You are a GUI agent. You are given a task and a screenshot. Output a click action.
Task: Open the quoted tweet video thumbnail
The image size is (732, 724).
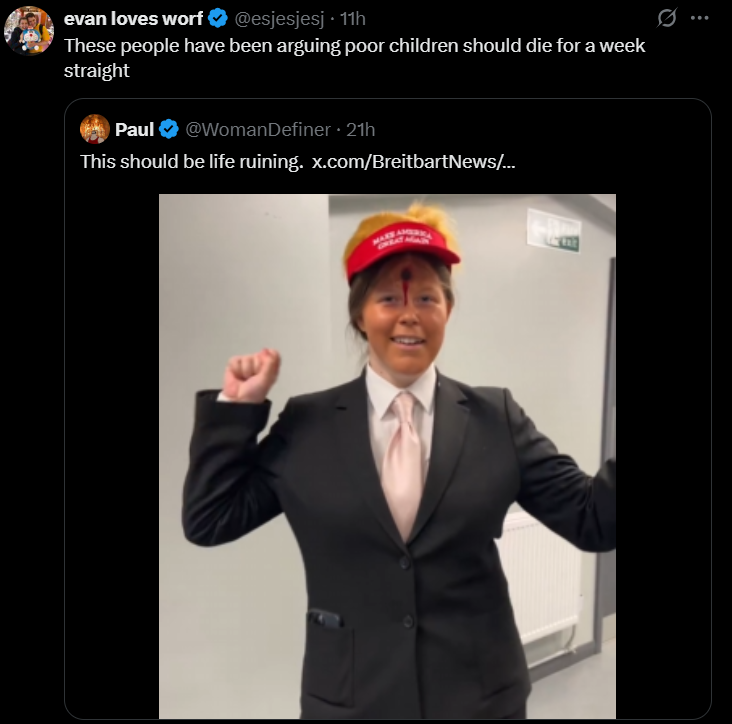[x=387, y=456]
